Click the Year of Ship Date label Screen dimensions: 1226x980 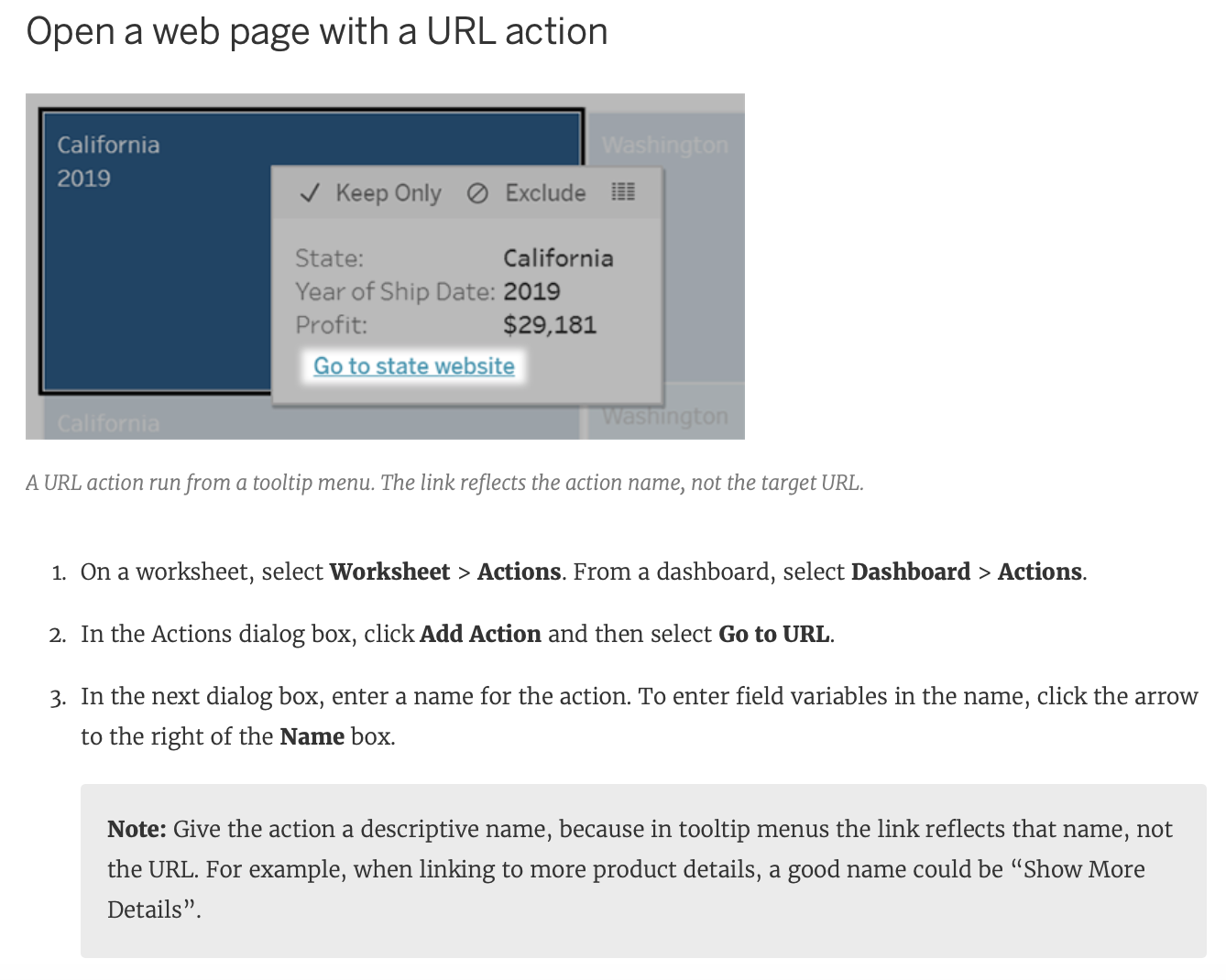tap(394, 291)
